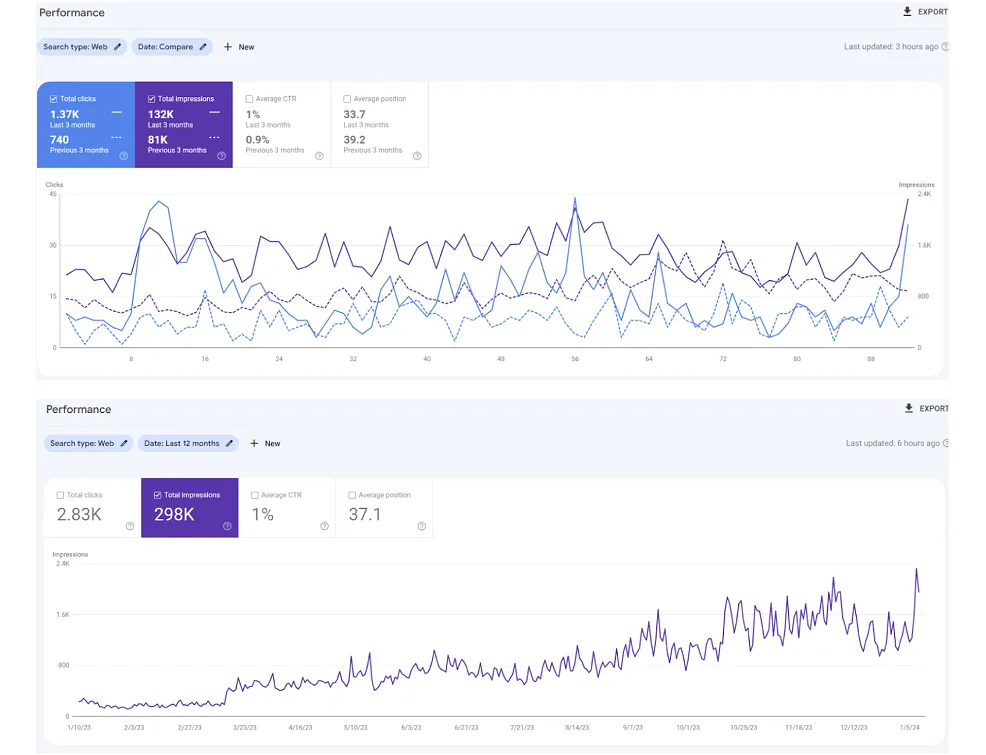Enable Average position checkbox on 39.2 card

pyautogui.click(x=347, y=99)
